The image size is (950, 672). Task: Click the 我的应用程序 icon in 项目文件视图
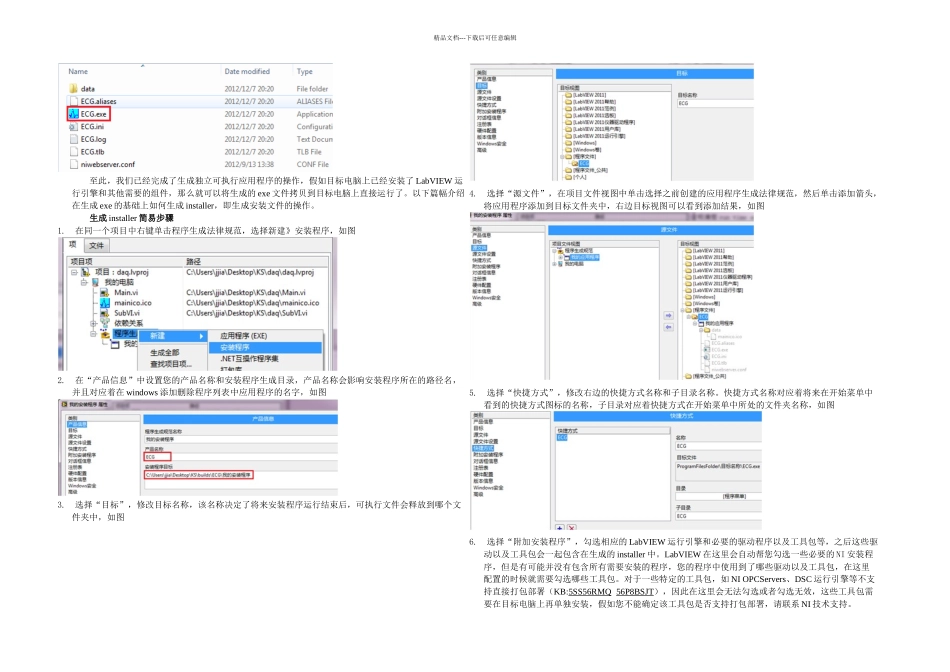coord(567,258)
